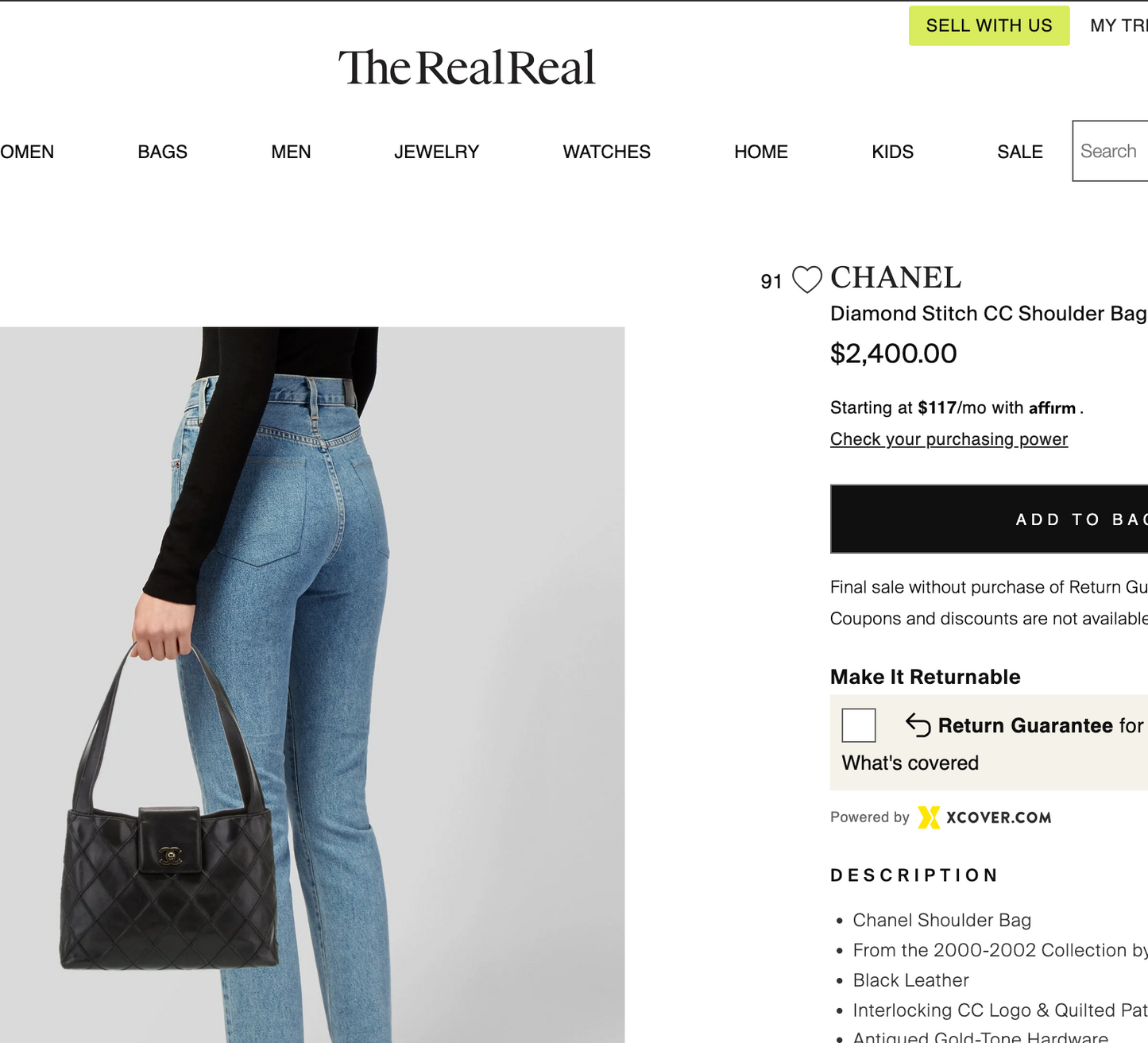The image size is (1148, 1043).
Task: Open the SALE menu
Action: click(x=1020, y=152)
